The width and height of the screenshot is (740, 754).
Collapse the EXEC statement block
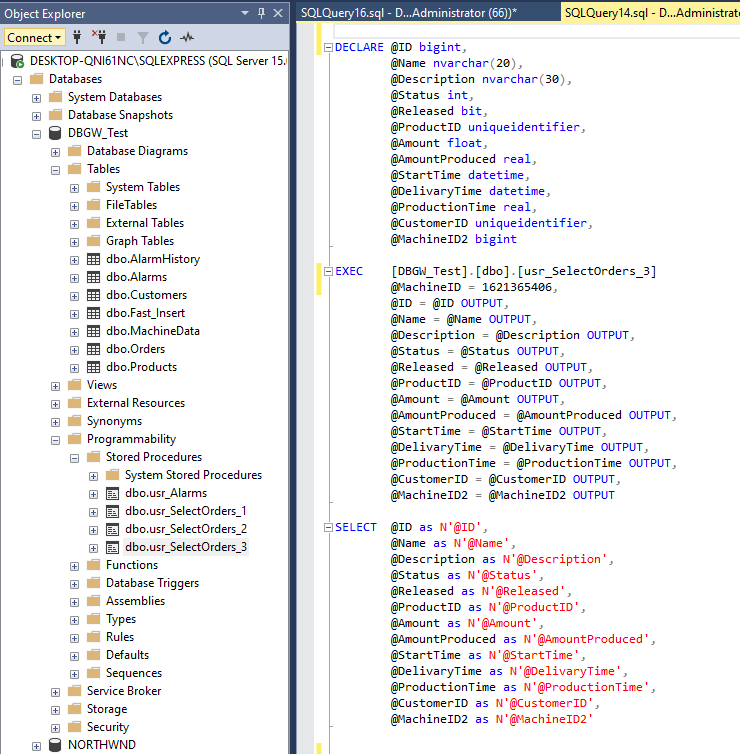(326, 271)
